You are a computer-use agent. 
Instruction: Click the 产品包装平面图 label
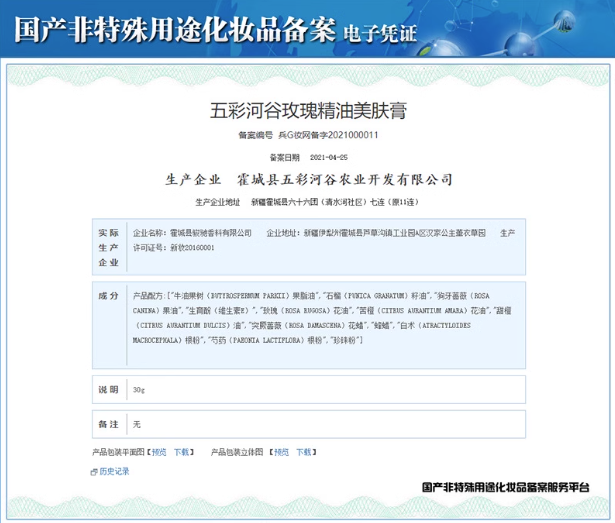[x=118, y=452]
